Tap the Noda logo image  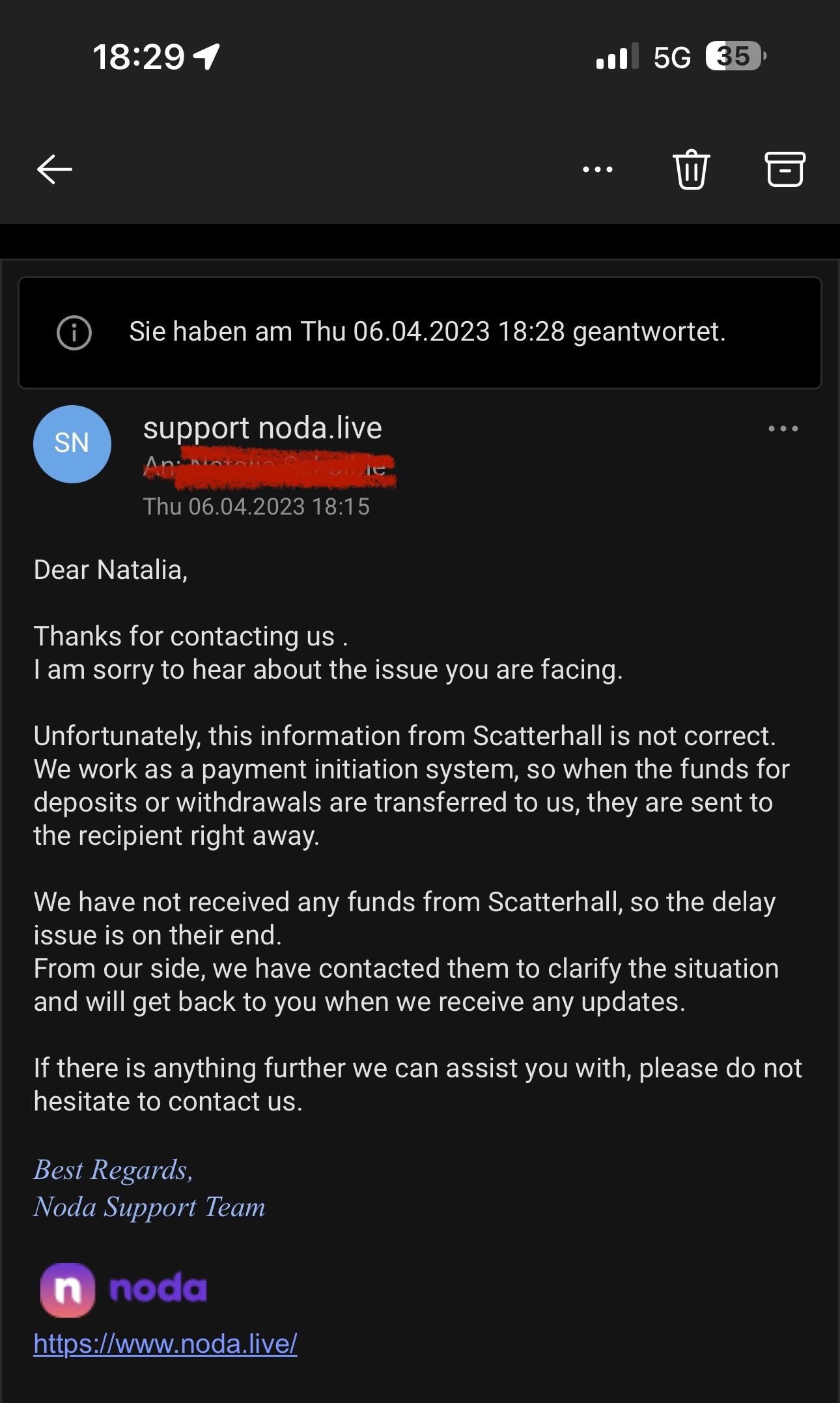point(124,1290)
